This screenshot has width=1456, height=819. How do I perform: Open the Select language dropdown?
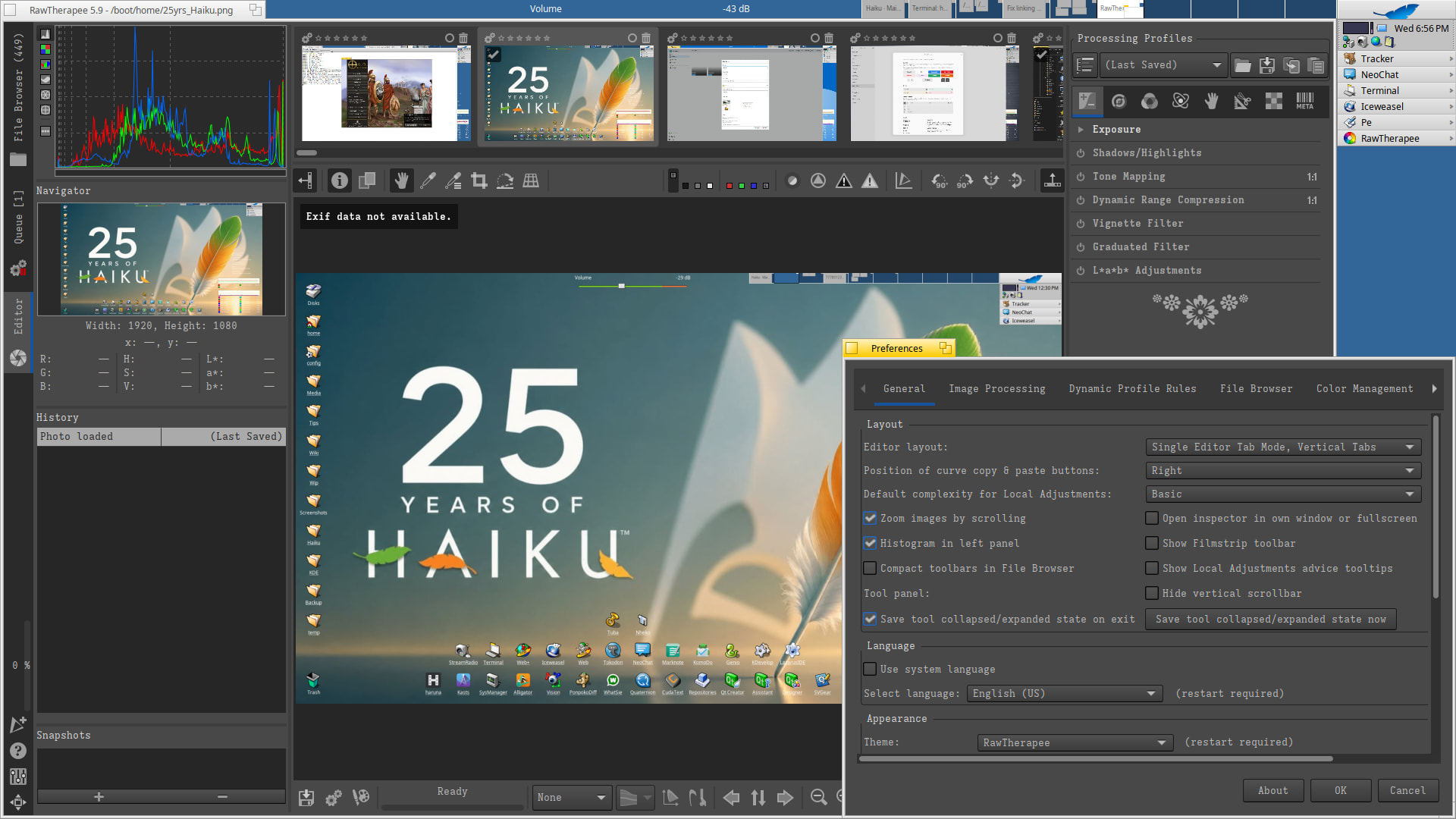click(1065, 694)
